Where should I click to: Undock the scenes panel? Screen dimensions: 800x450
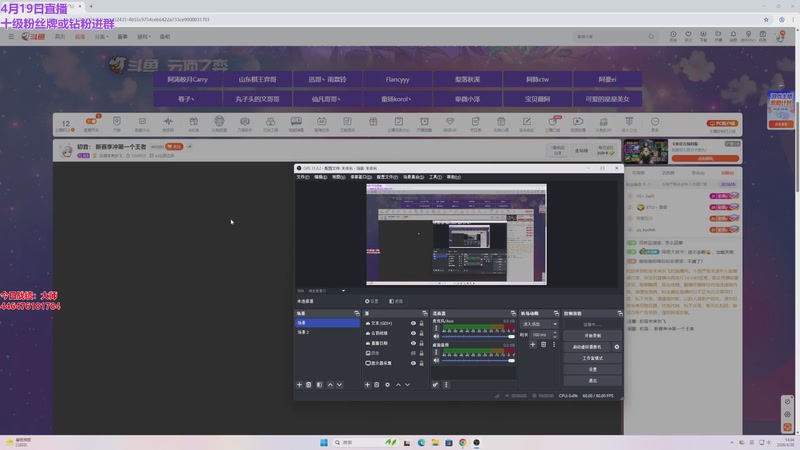click(357, 313)
